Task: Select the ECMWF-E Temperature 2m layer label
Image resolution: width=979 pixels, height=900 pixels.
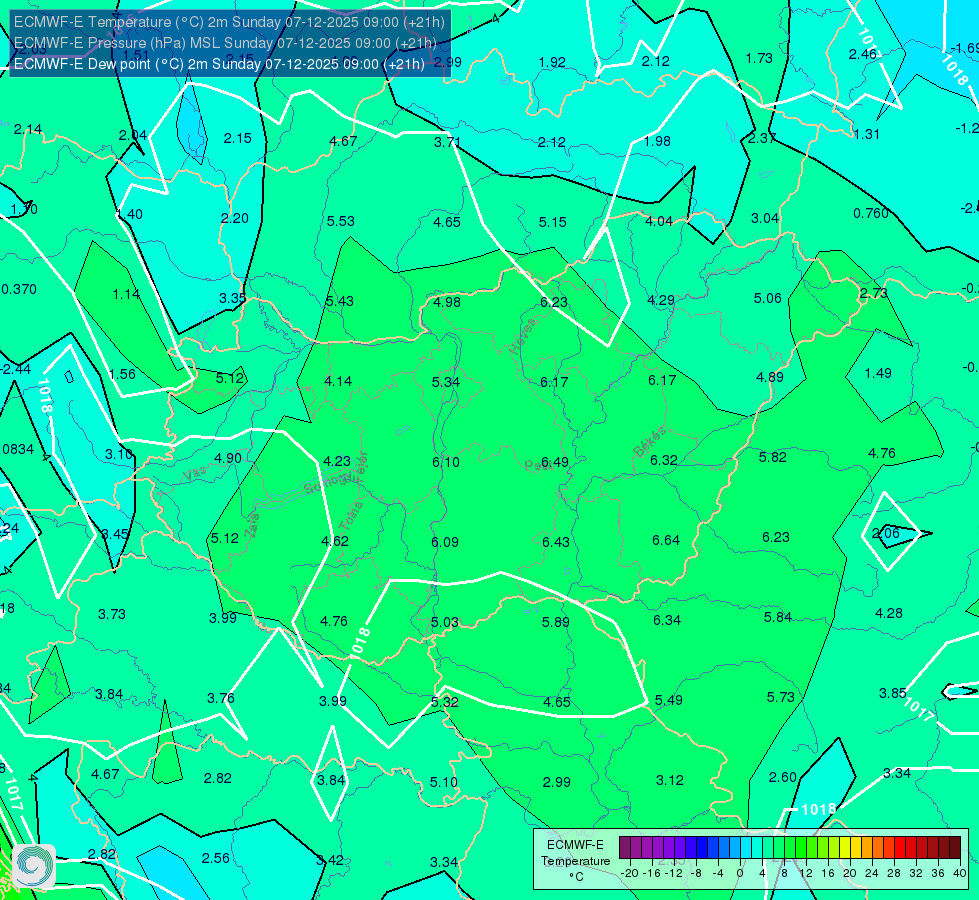Action: (x=229, y=22)
